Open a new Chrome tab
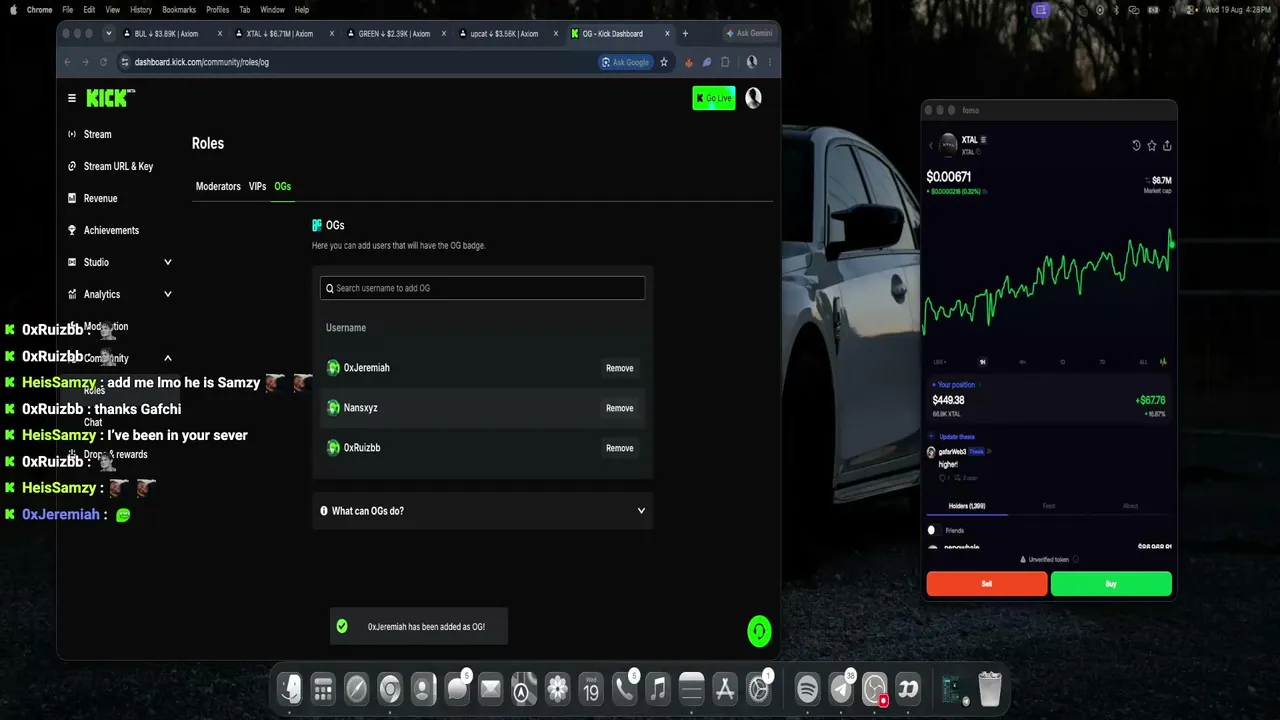The width and height of the screenshot is (1280, 720). click(x=685, y=33)
